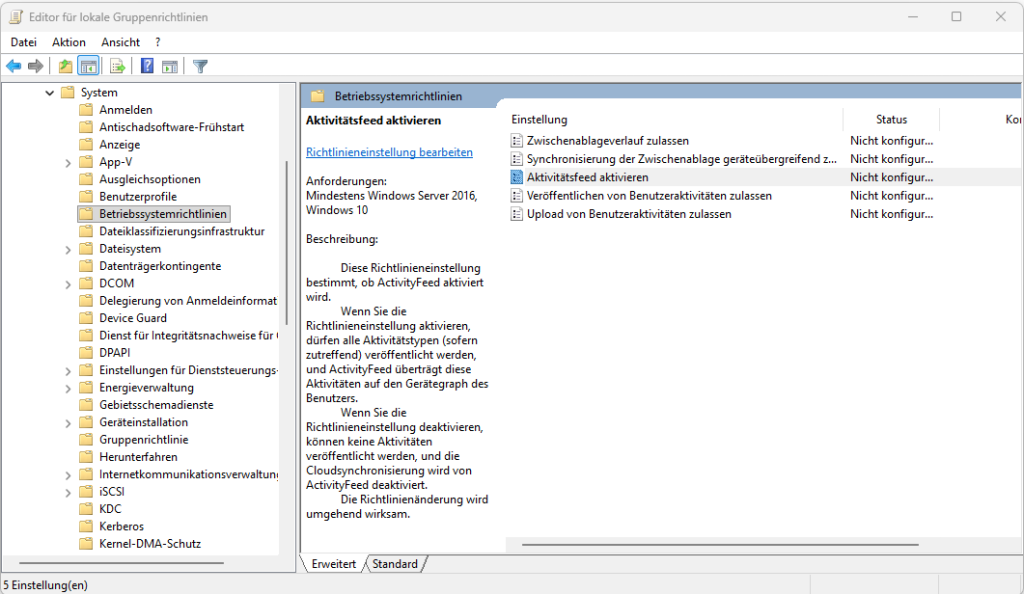Select the Kerberos folder in tree

[121, 526]
